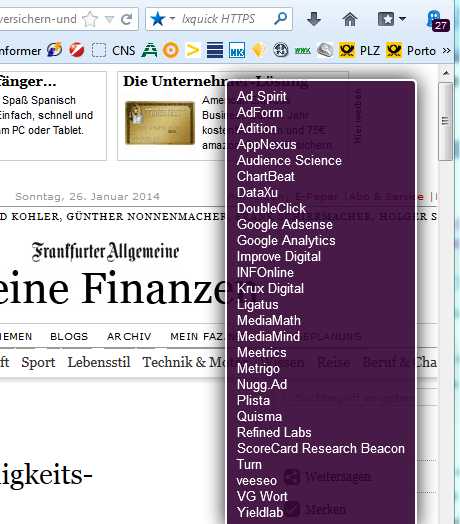Screen dimensions: 460x524
Task: Click the orange diamond bookmark icon
Action: click(259, 50)
